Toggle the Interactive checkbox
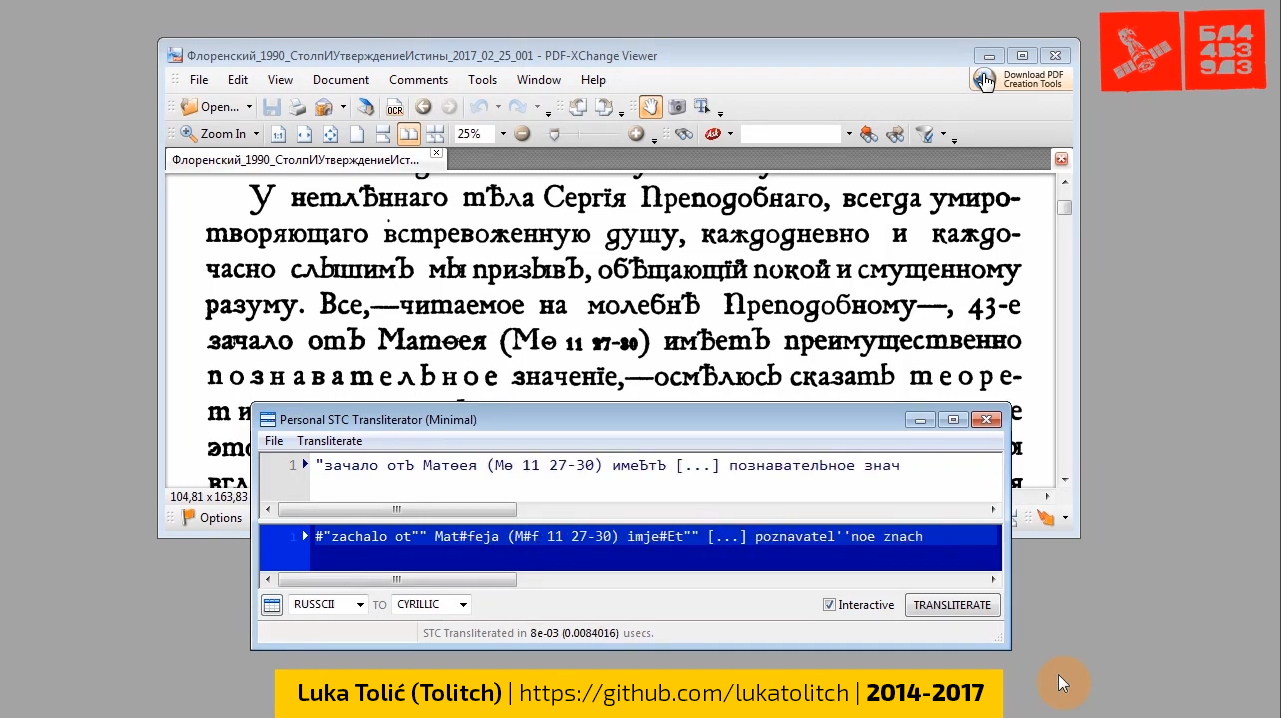1281x718 pixels. [829, 605]
